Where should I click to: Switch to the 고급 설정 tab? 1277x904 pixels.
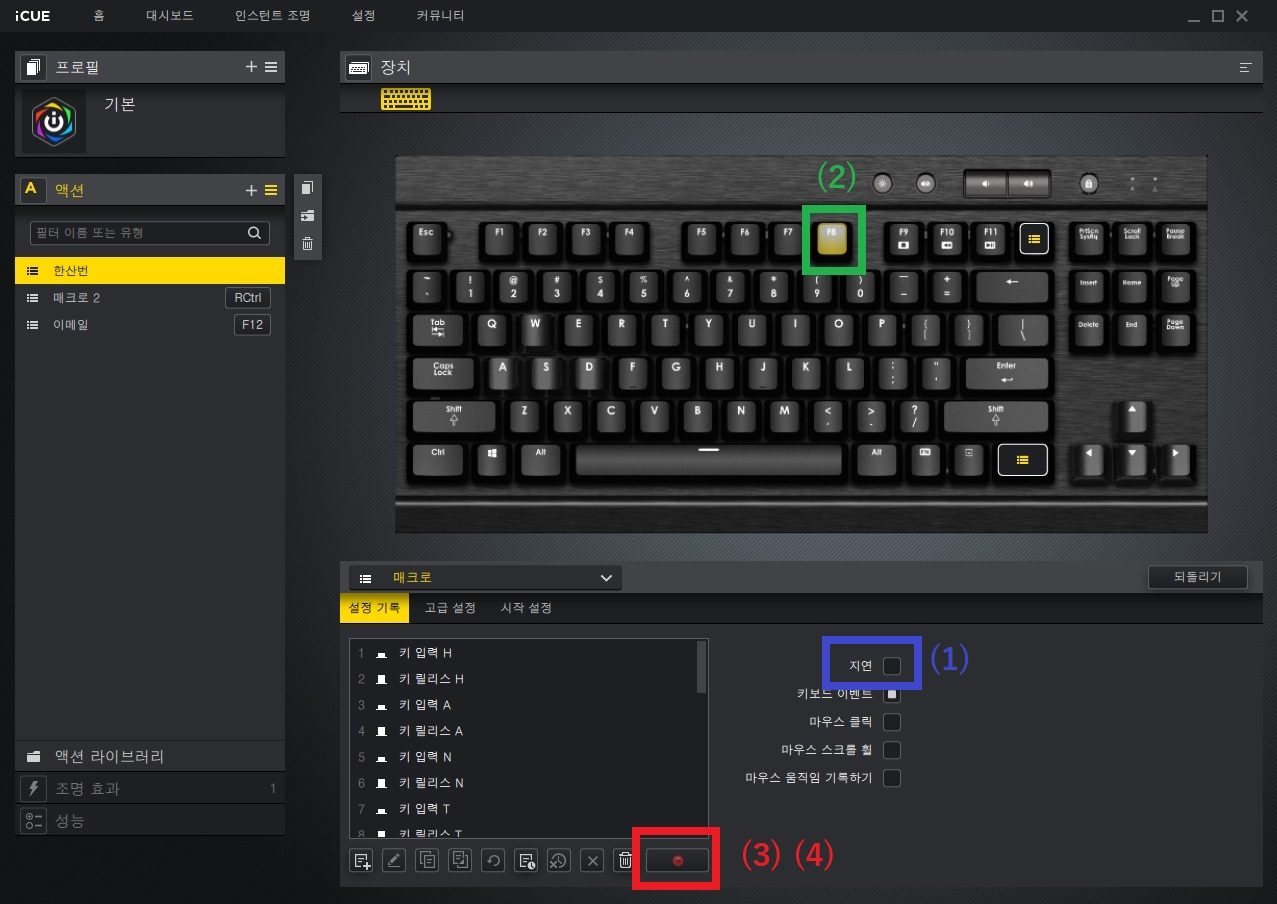coord(450,608)
